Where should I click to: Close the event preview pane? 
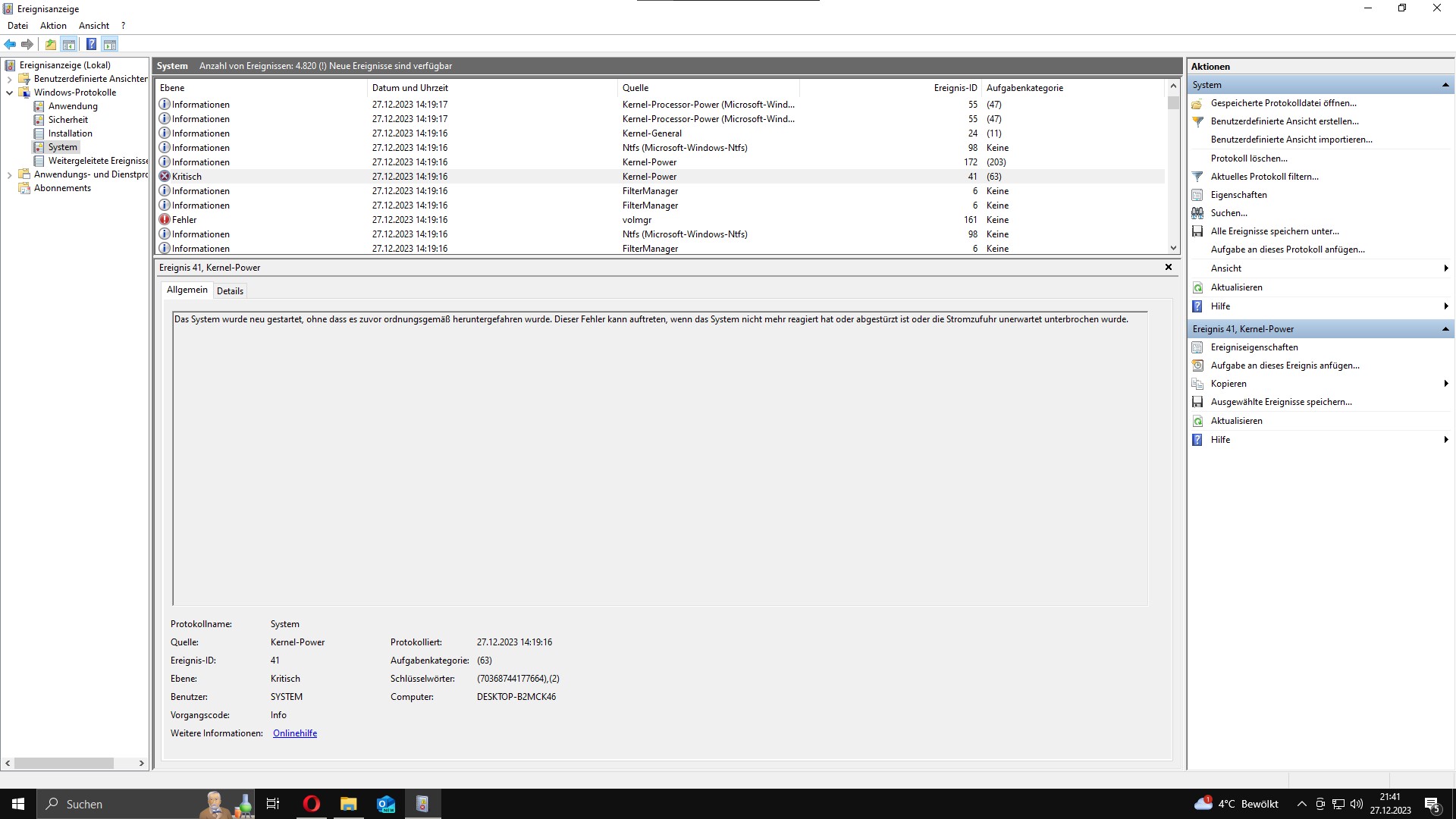click(x=1168, y=267)
